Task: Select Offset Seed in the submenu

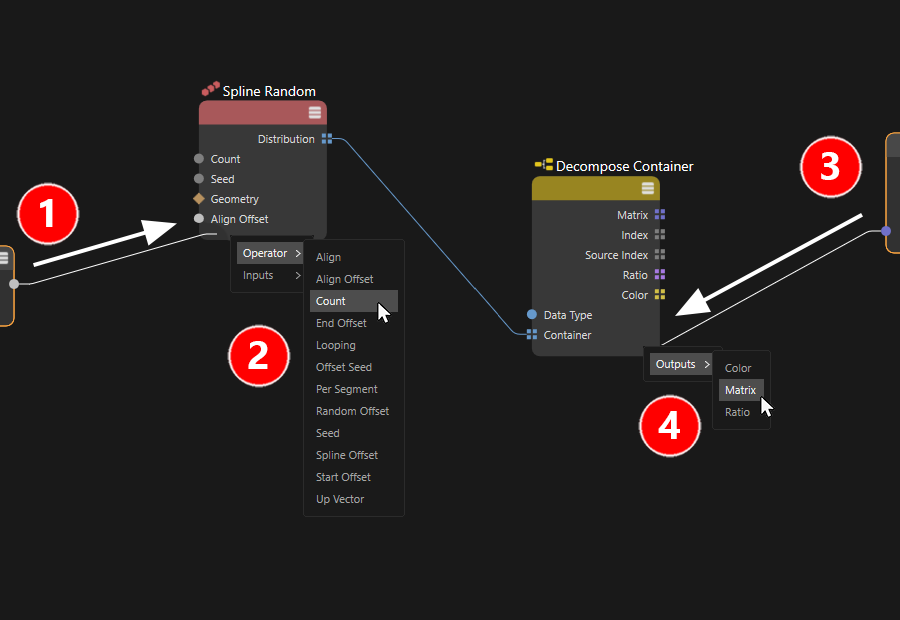Action: tap(354, 367)
